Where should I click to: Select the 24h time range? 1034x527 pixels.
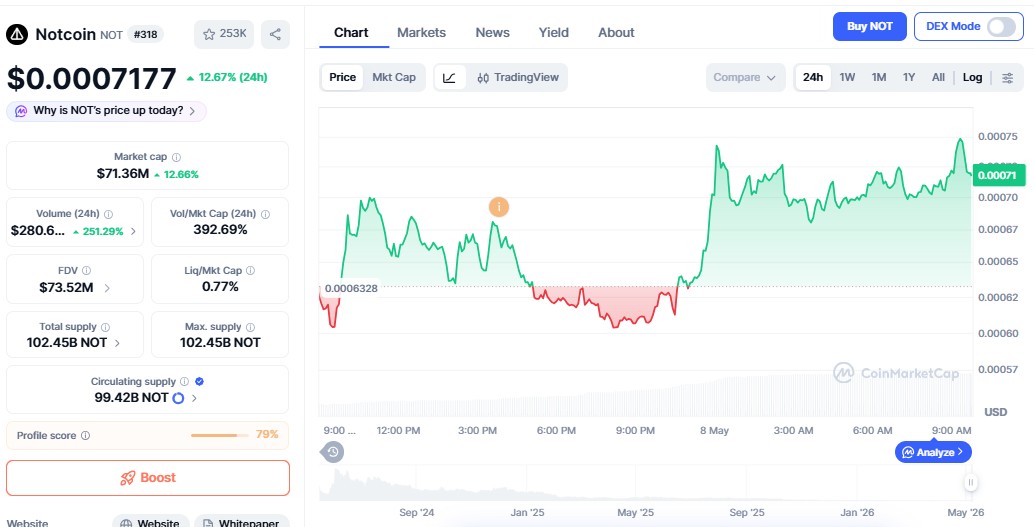coord(813,77)
